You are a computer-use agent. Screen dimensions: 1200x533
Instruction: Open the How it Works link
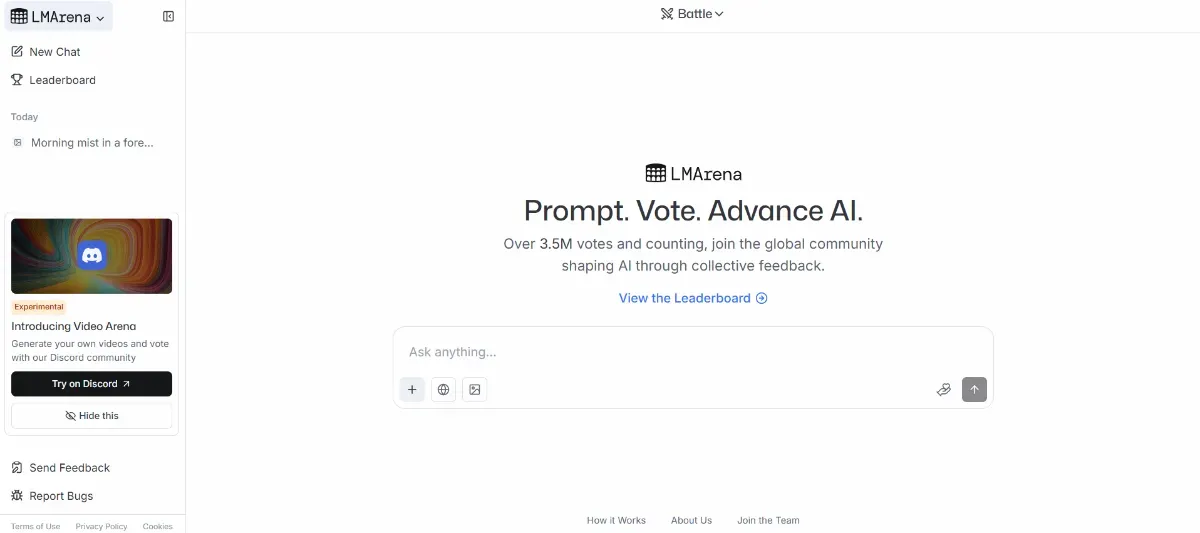coord(616,520)
